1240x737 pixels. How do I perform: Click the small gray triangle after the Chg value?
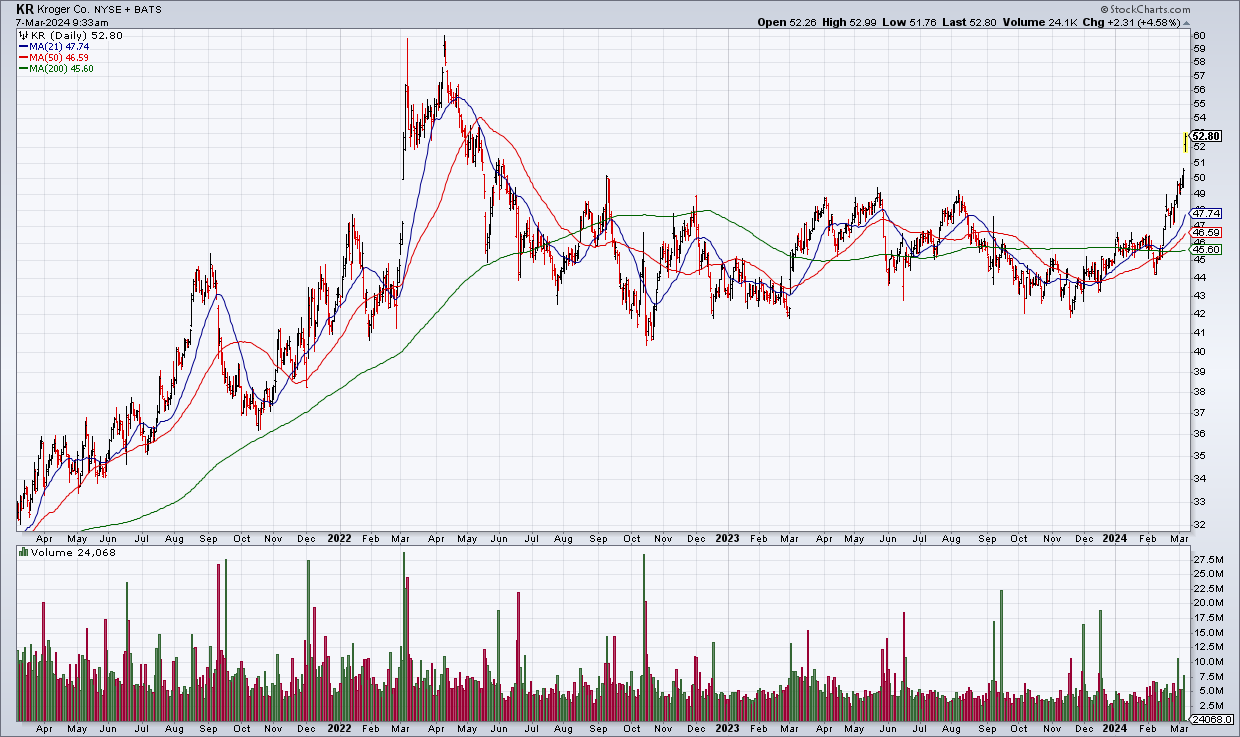1187,22
